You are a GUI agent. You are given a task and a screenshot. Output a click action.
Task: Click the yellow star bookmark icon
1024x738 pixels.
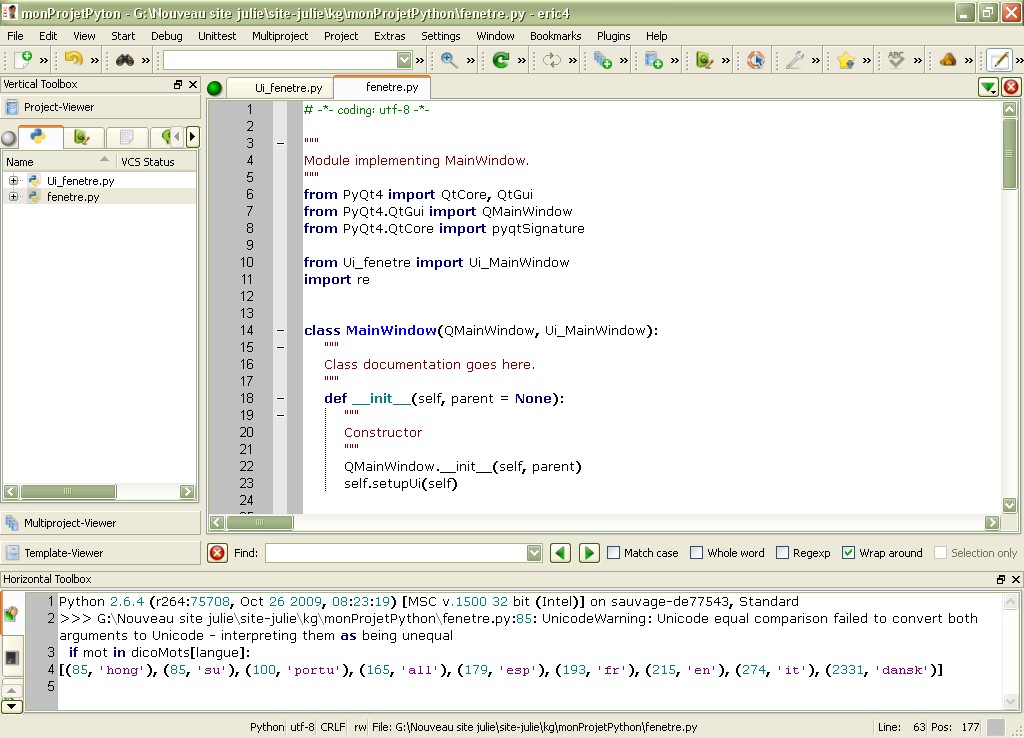click(x=846, y=60)
